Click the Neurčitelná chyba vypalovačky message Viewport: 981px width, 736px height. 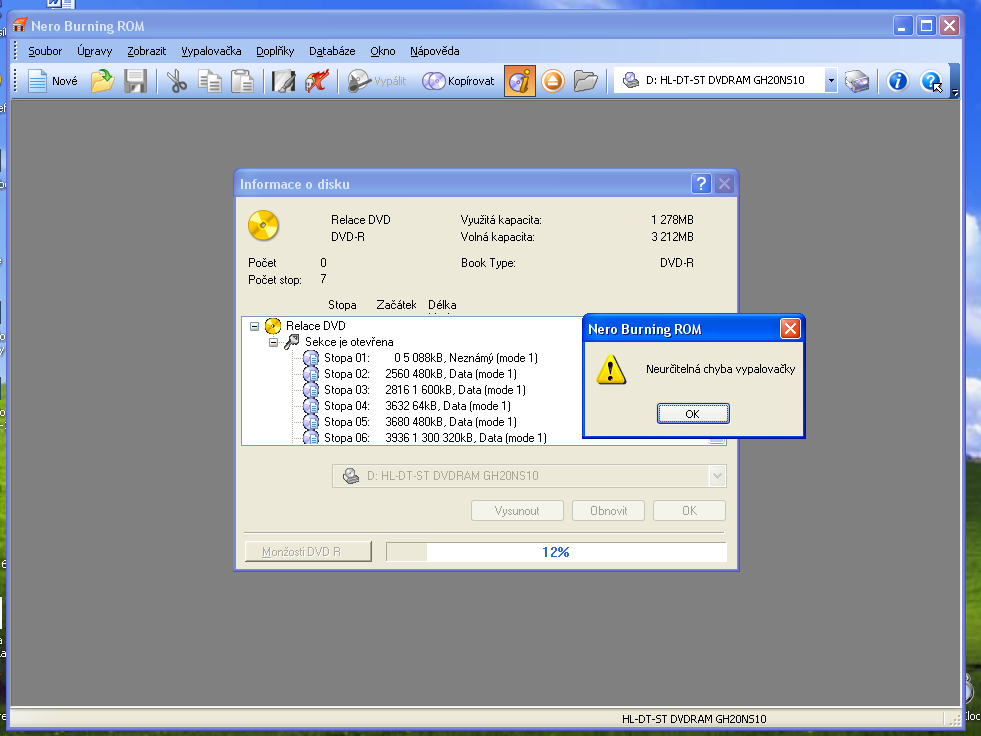720,369
